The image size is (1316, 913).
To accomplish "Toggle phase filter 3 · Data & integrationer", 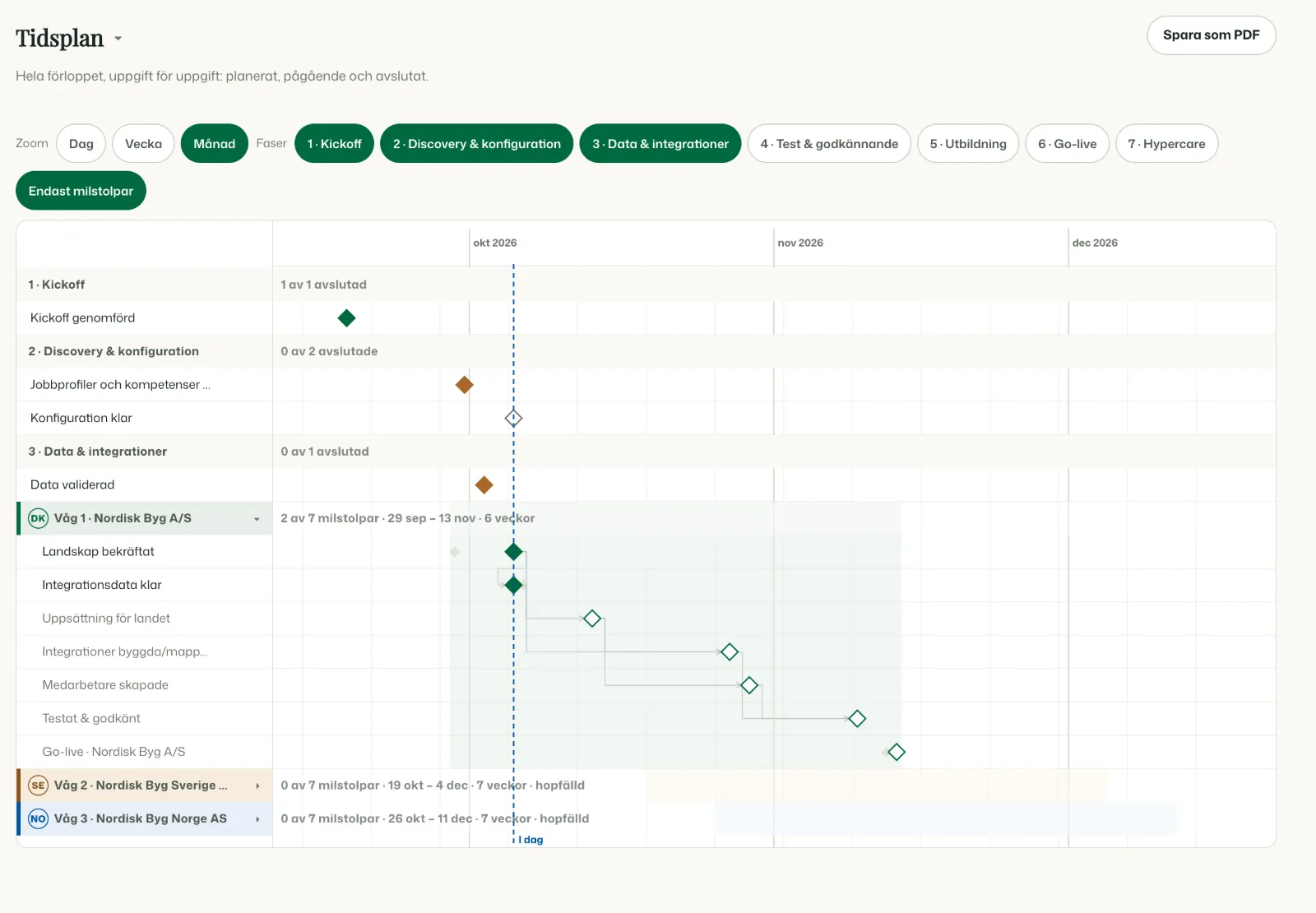I will tap(660, 144).
